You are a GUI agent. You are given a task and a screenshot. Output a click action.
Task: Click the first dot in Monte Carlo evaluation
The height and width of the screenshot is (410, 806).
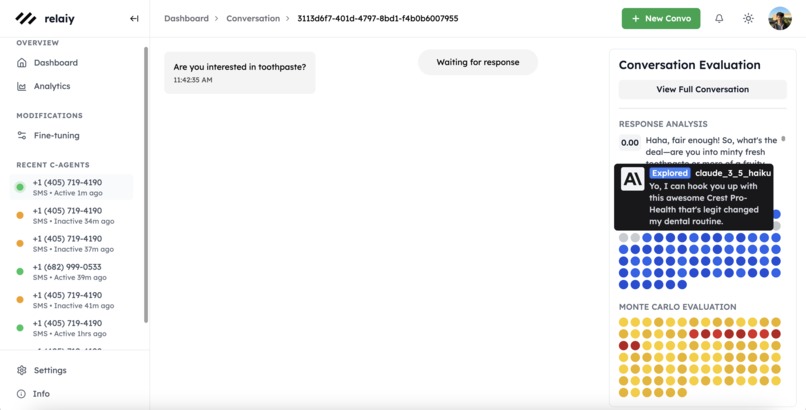(x=624, y=323)
